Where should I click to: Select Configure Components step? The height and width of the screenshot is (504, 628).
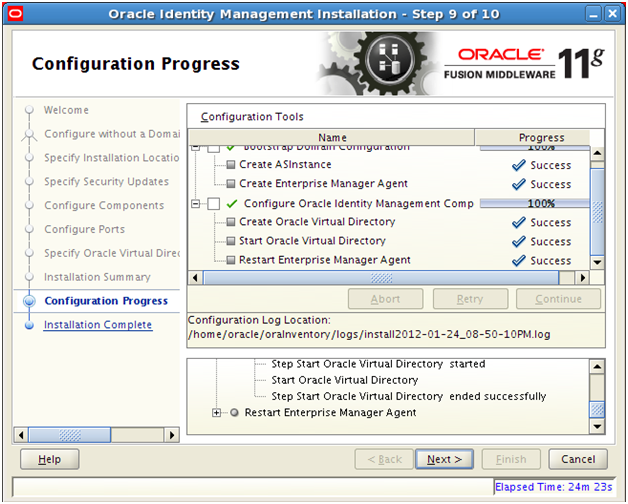click(x=104, y=206)
